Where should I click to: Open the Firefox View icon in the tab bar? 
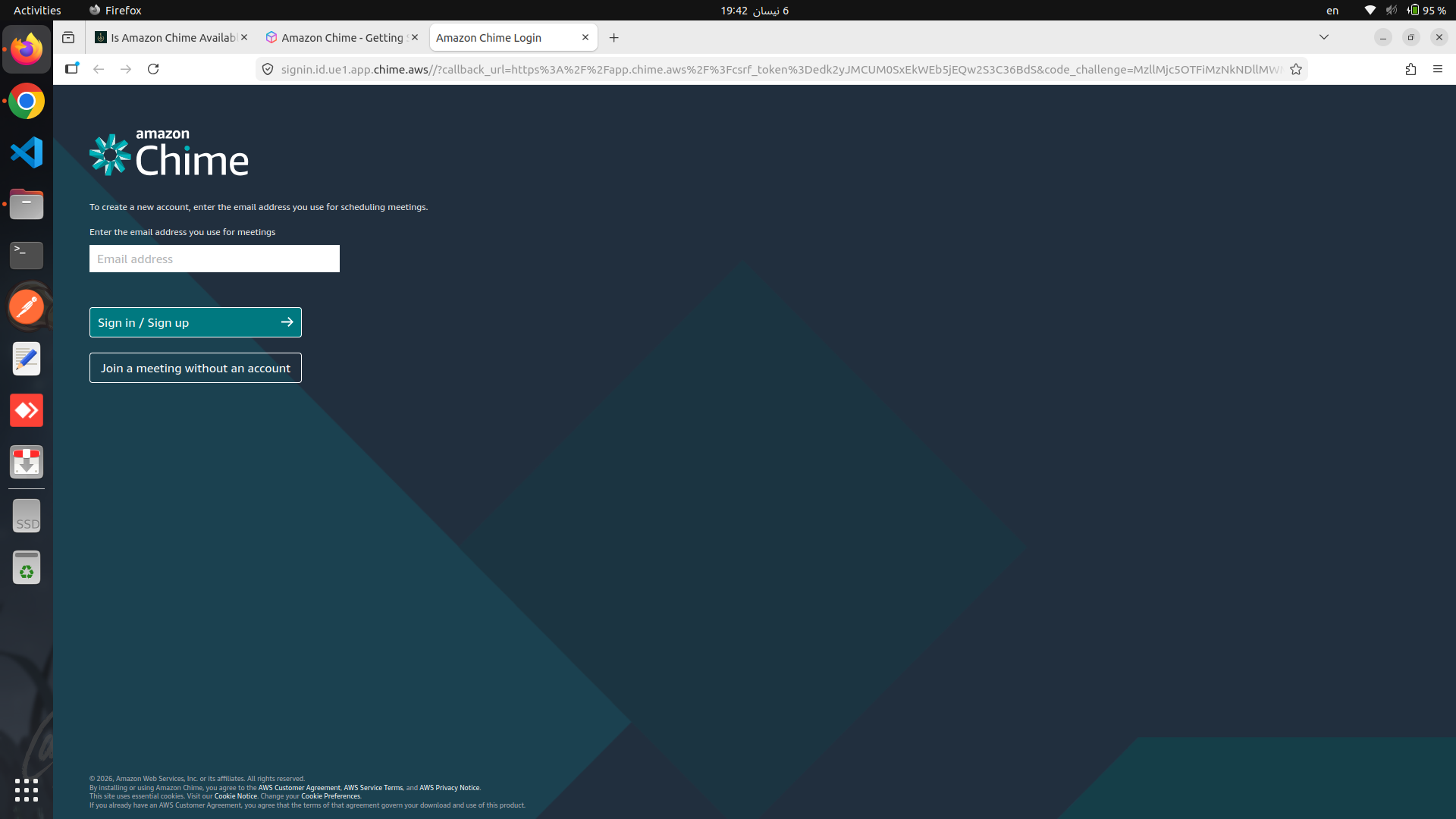tap(68, 37)
